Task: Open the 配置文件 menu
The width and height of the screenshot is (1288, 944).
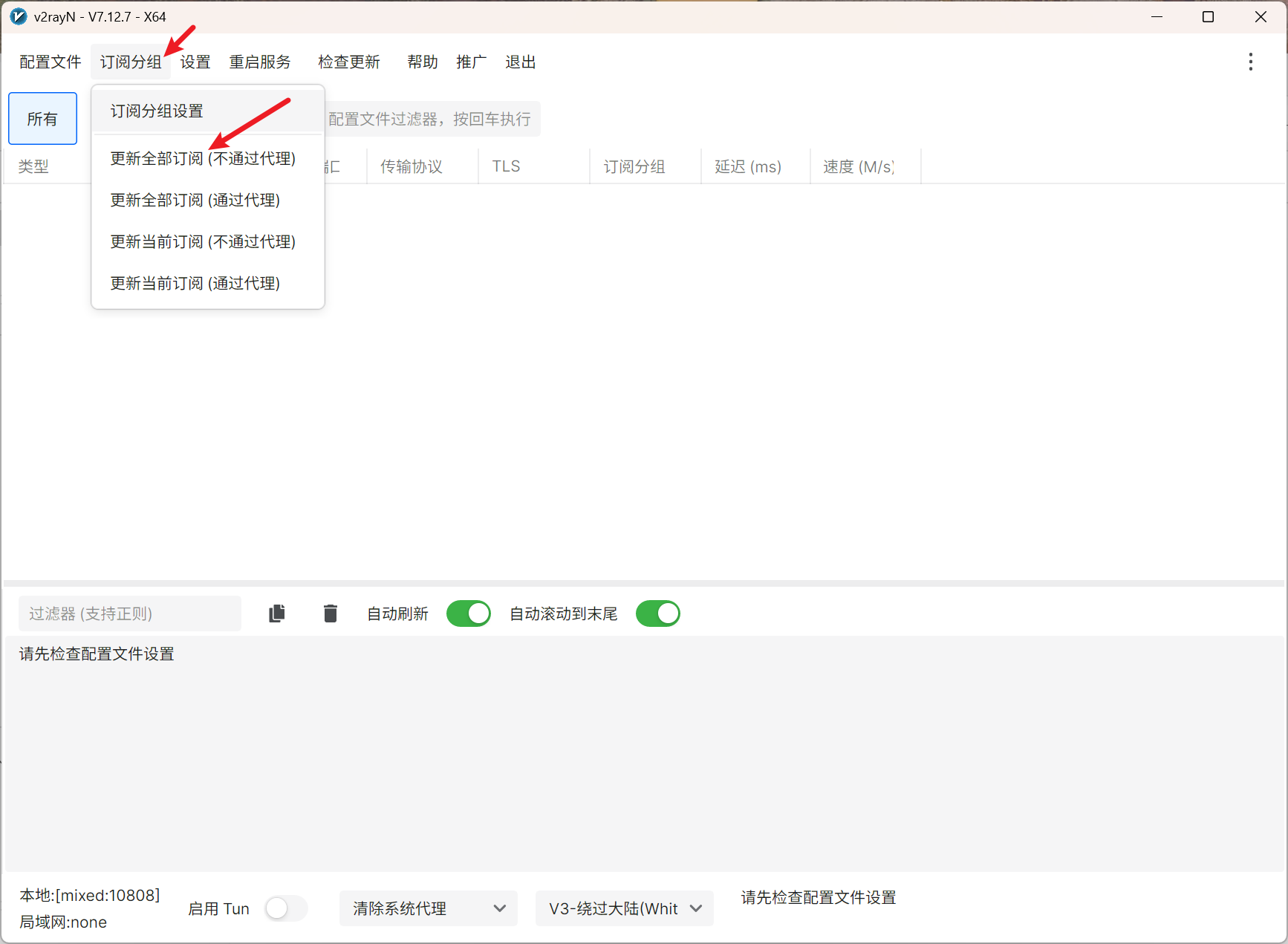Action: (x=51, y=62)
